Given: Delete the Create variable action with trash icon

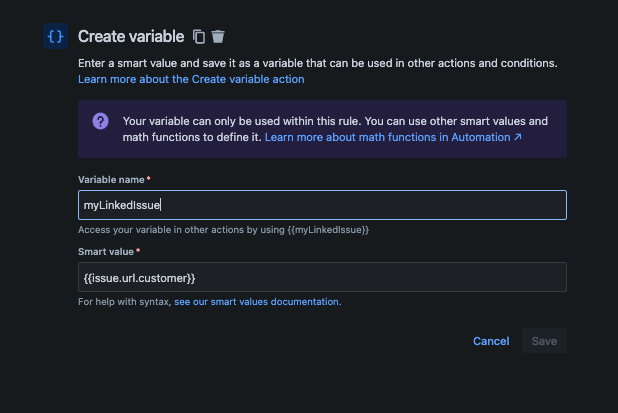Looking at the screenshot, I should (x=218, y=37).
